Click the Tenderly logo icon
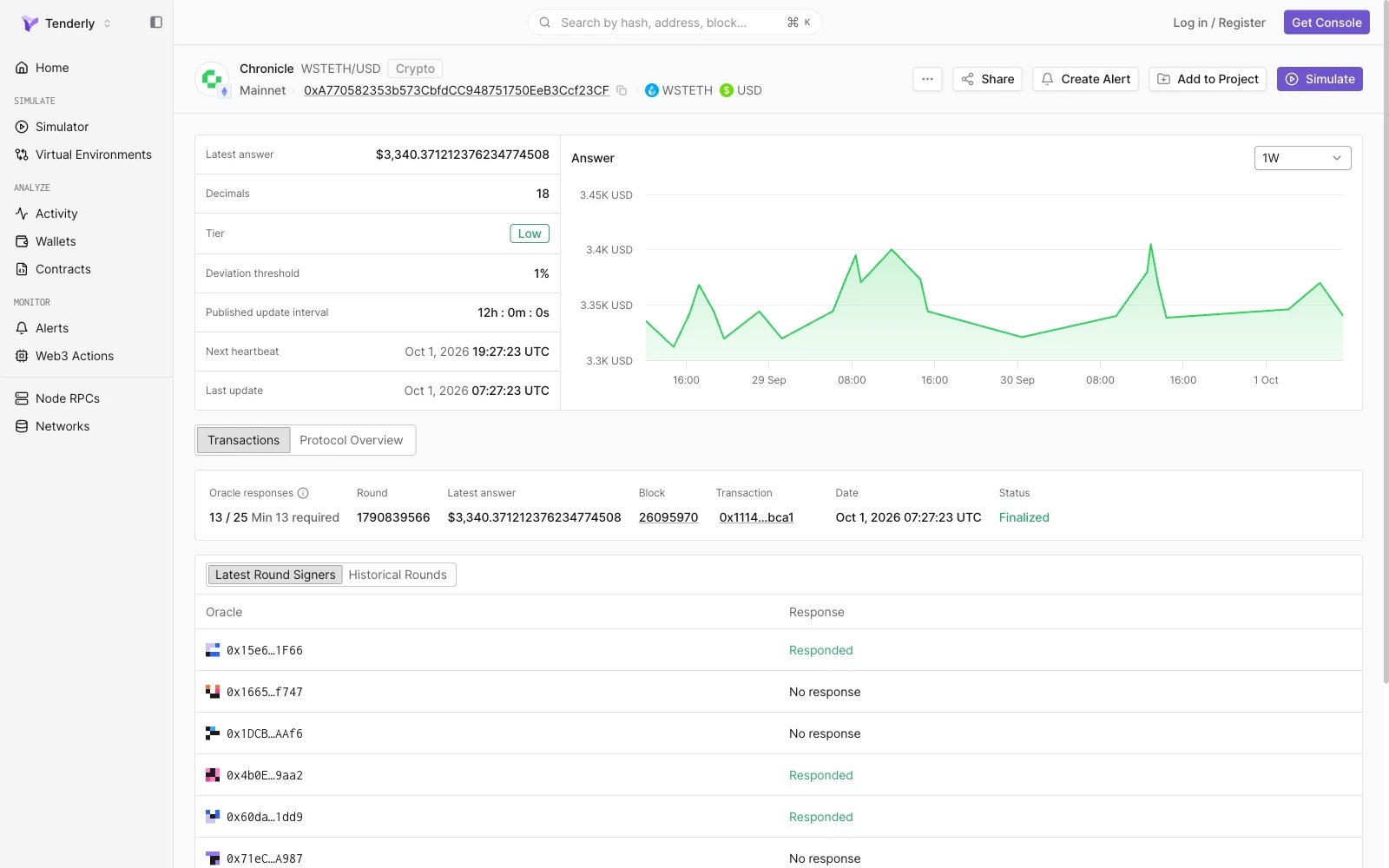 click(30, 23)
